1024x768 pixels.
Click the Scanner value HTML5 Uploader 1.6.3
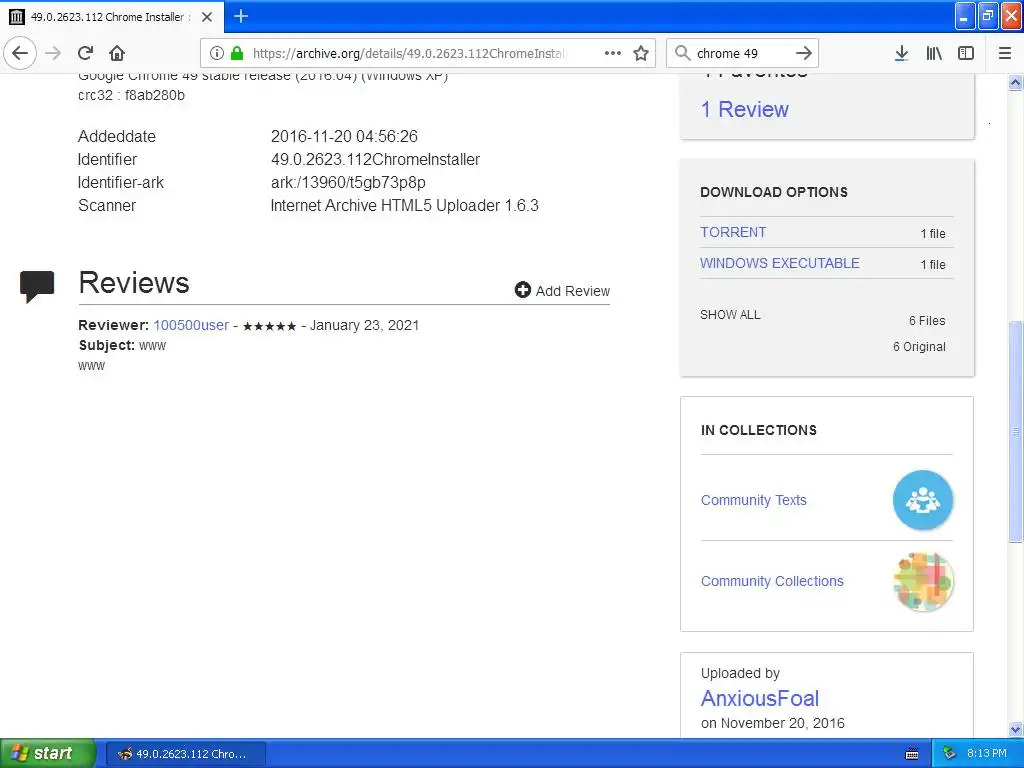[404, 205]
